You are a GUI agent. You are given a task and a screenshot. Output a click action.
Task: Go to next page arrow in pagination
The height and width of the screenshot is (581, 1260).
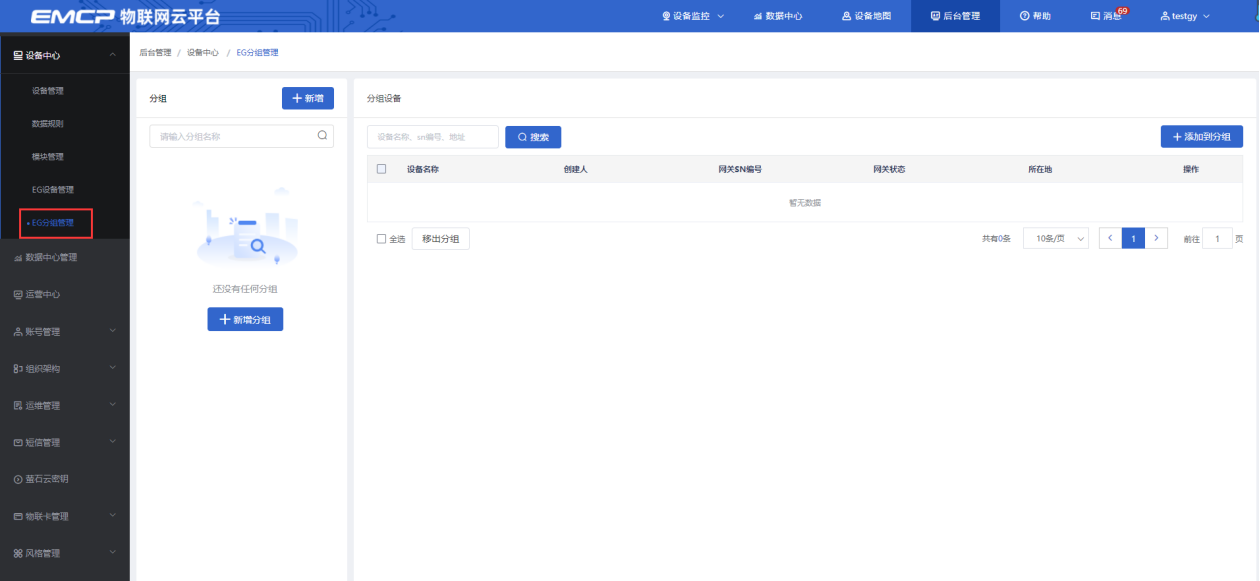(x=1157, y=238)
